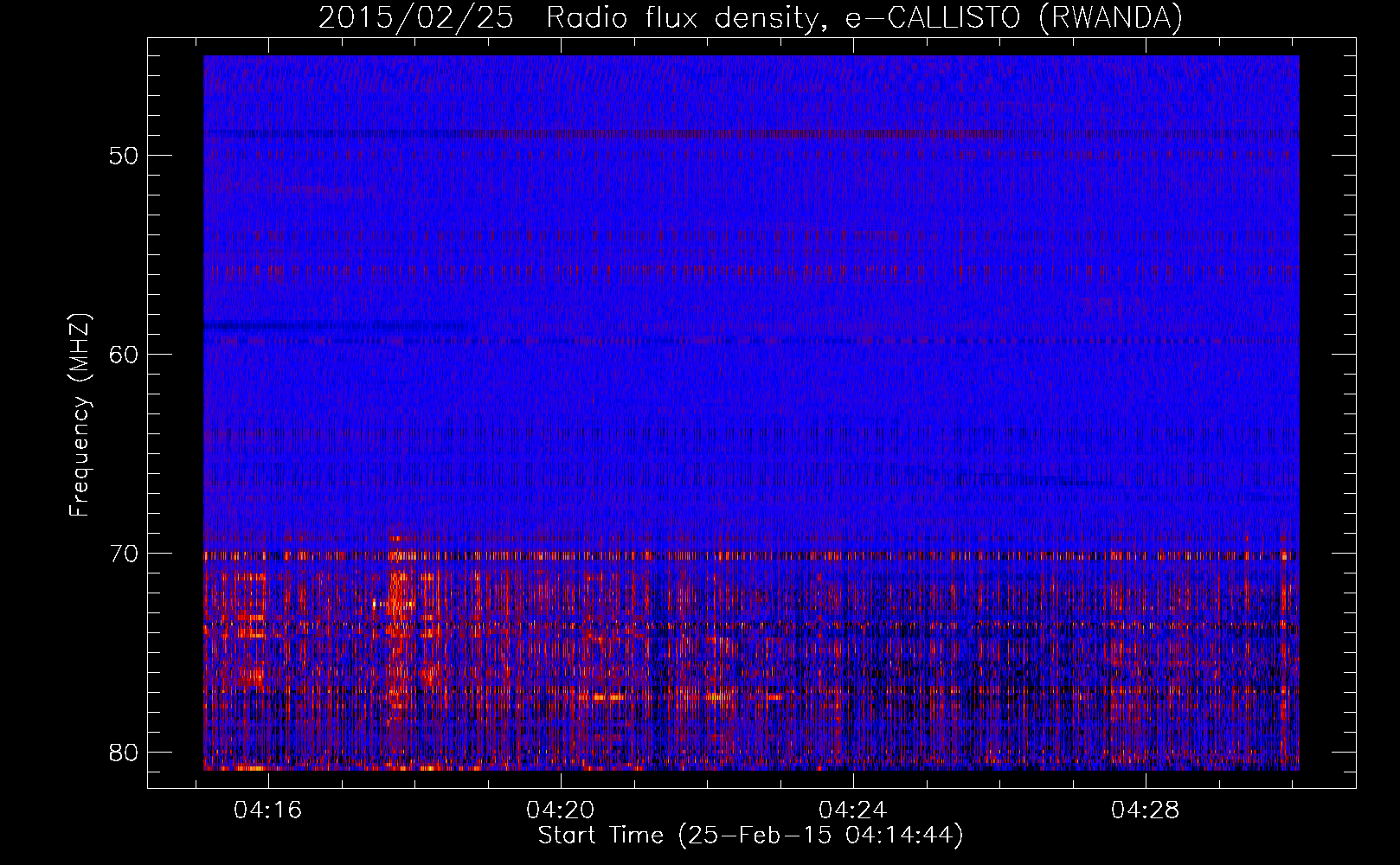Click the "Frequency (MHZ)" axis label
Image resolution: width=1400 pixels, height=865 pixels.
click(x=80, y=415)
